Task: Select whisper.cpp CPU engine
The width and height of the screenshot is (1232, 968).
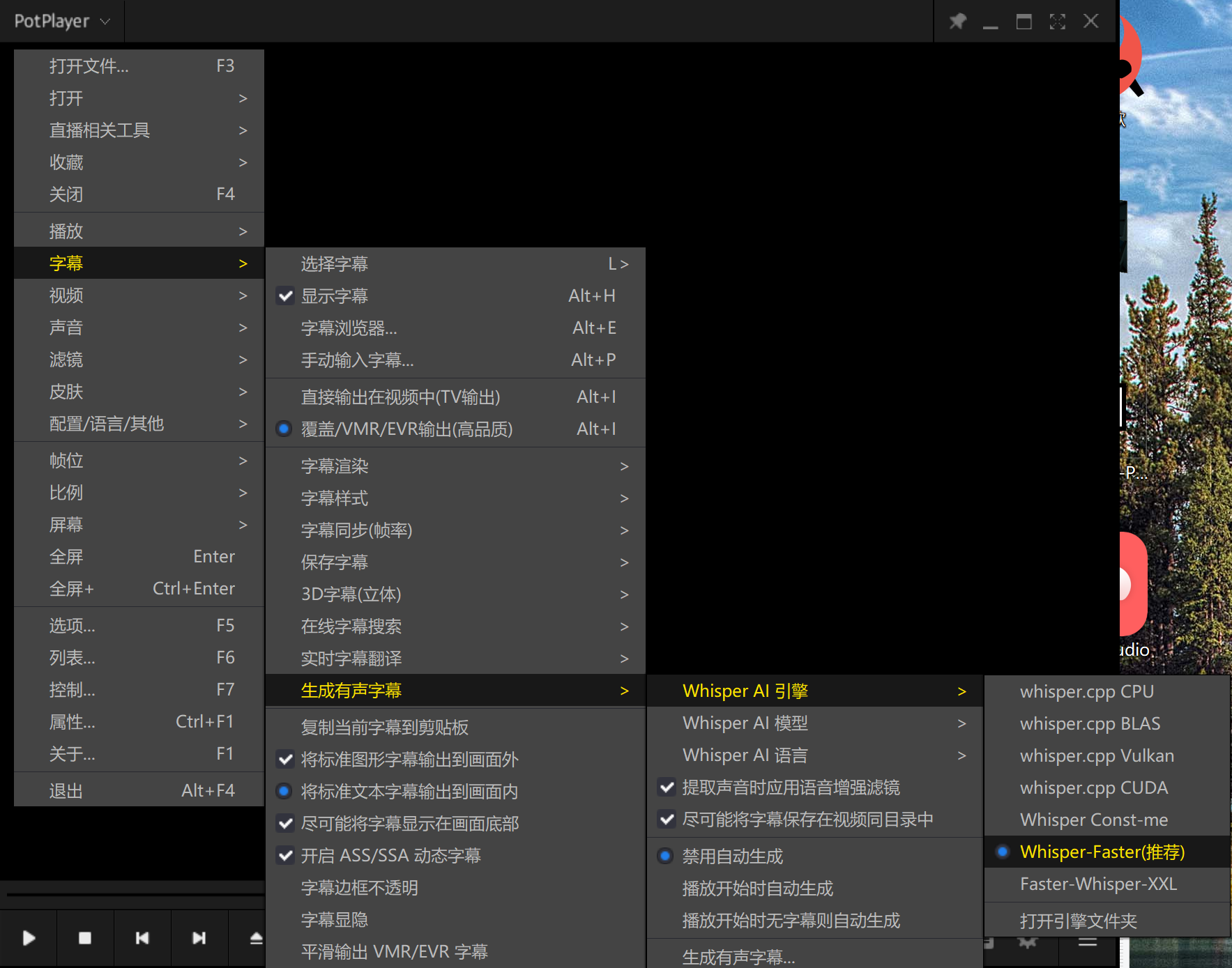Action: click(1107, 692)
